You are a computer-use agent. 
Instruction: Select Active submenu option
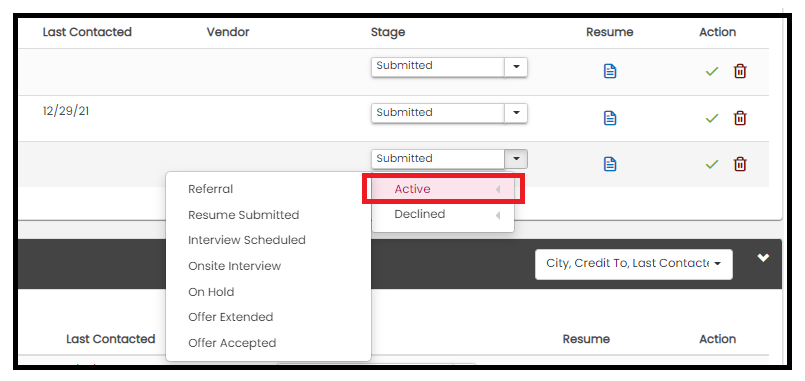[443, 189]
